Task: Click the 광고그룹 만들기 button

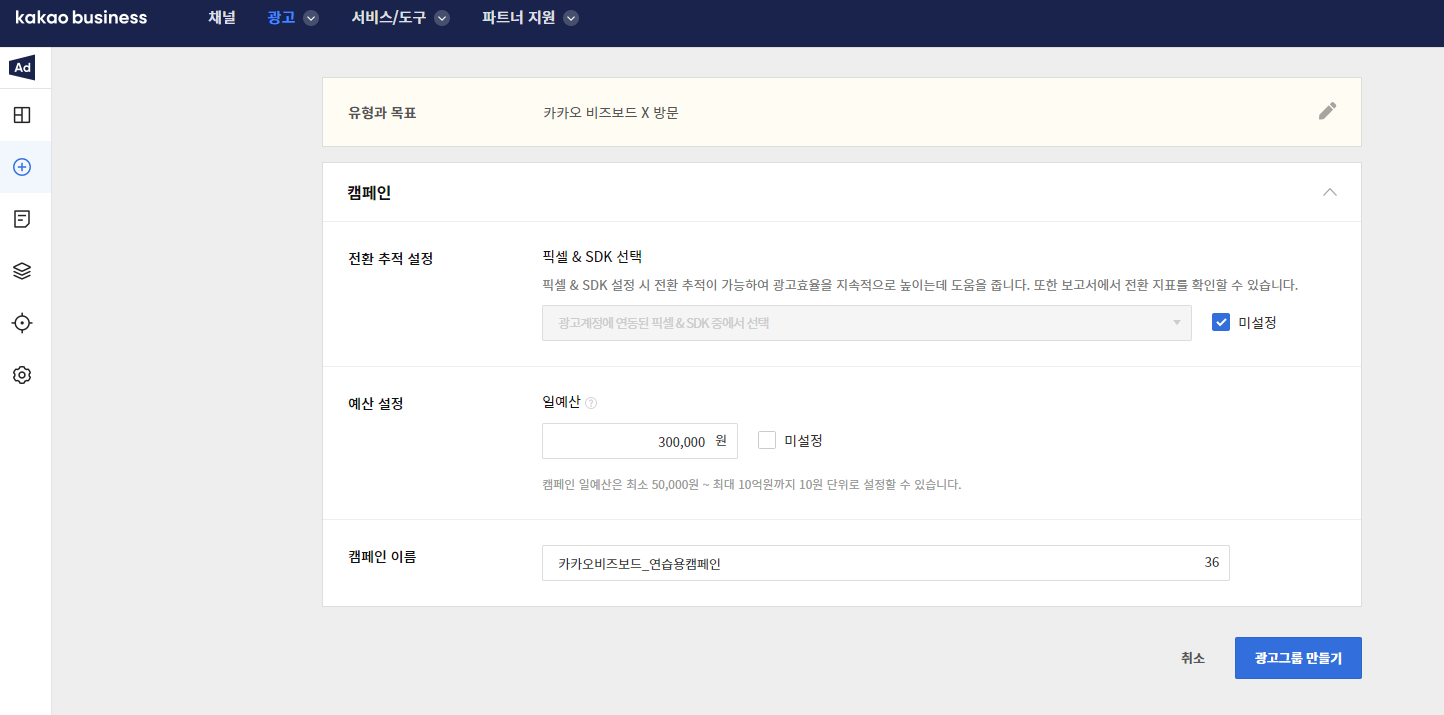Action: coord(1298,658)
